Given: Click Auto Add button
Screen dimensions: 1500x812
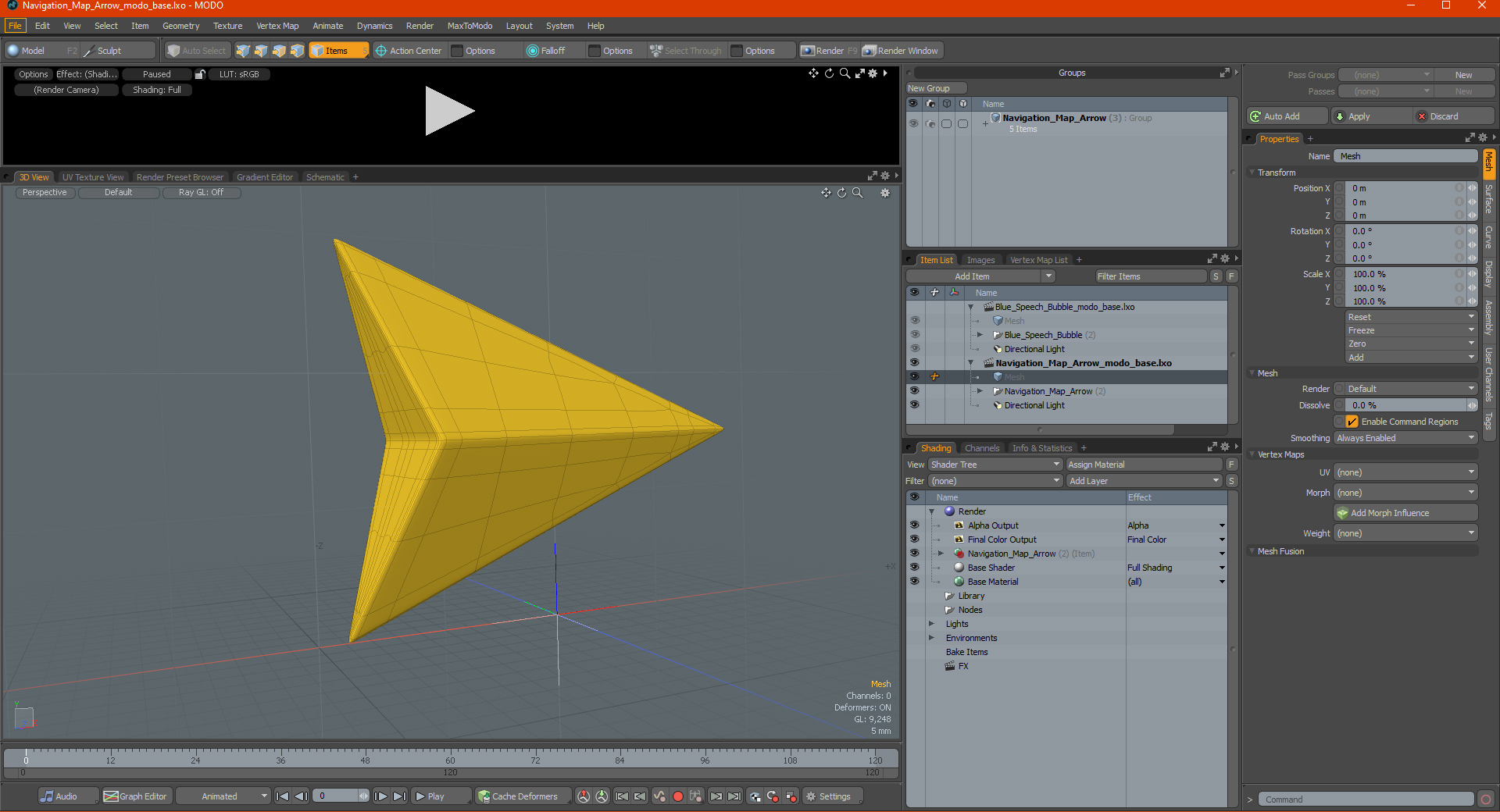Looking at the screenshot, I should pos(1287,116).
